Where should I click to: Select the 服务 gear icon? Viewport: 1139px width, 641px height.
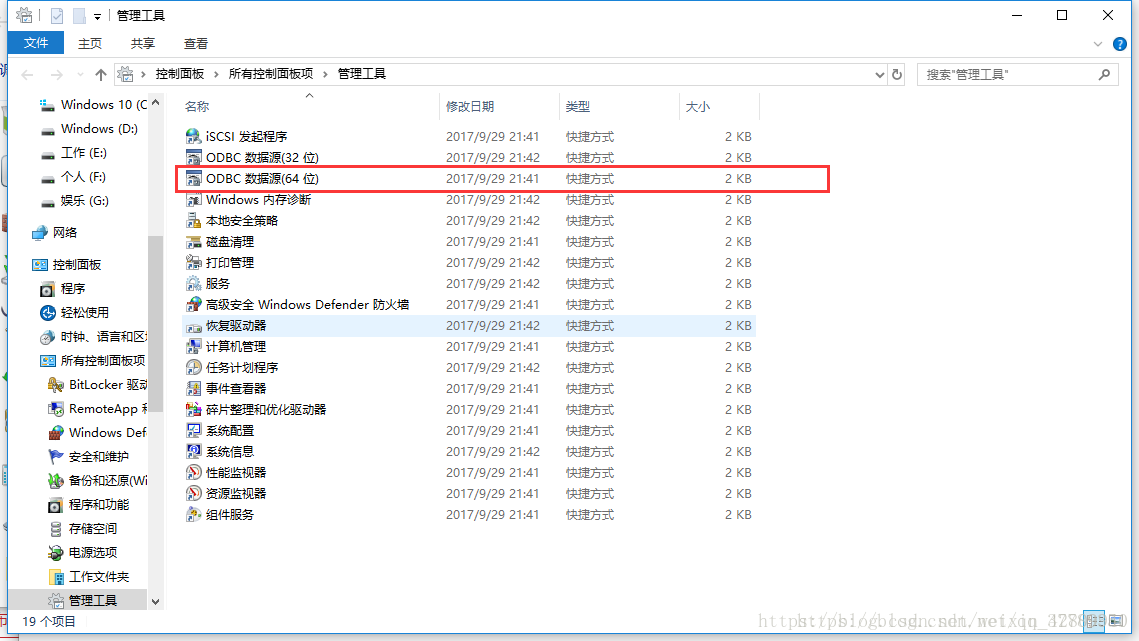[193, 283]
